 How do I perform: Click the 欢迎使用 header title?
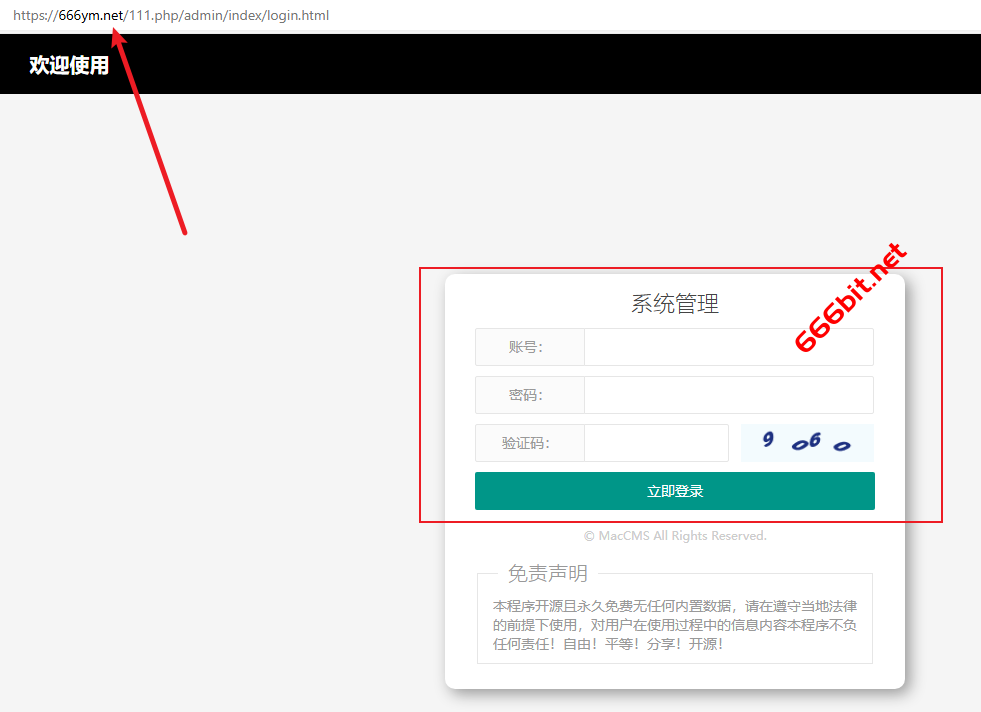tap(69, 65)
